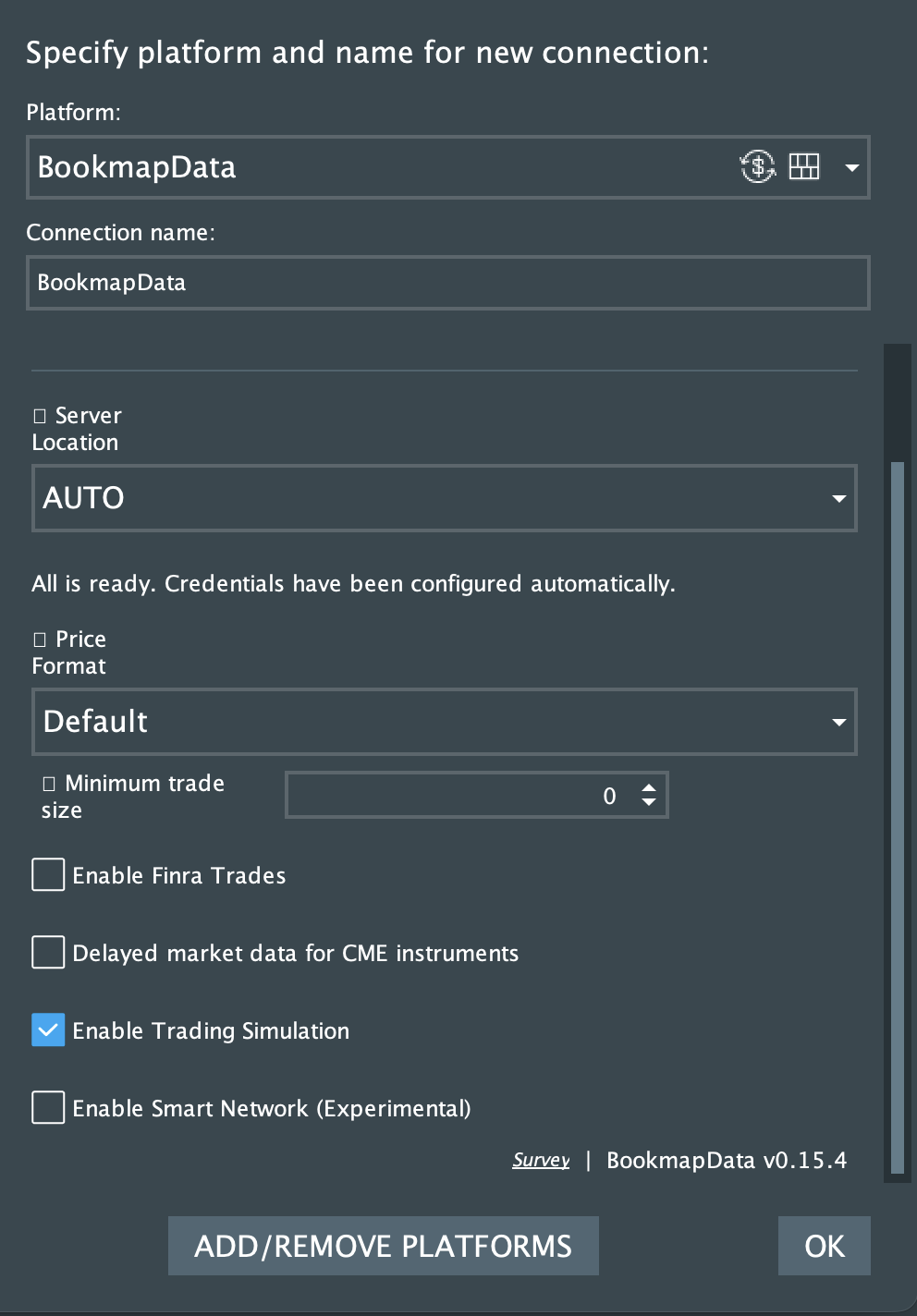Screen dimensions: 917x1316
Task: Click the vertical scrollbar thumb
Action: [x=897, y=818]
